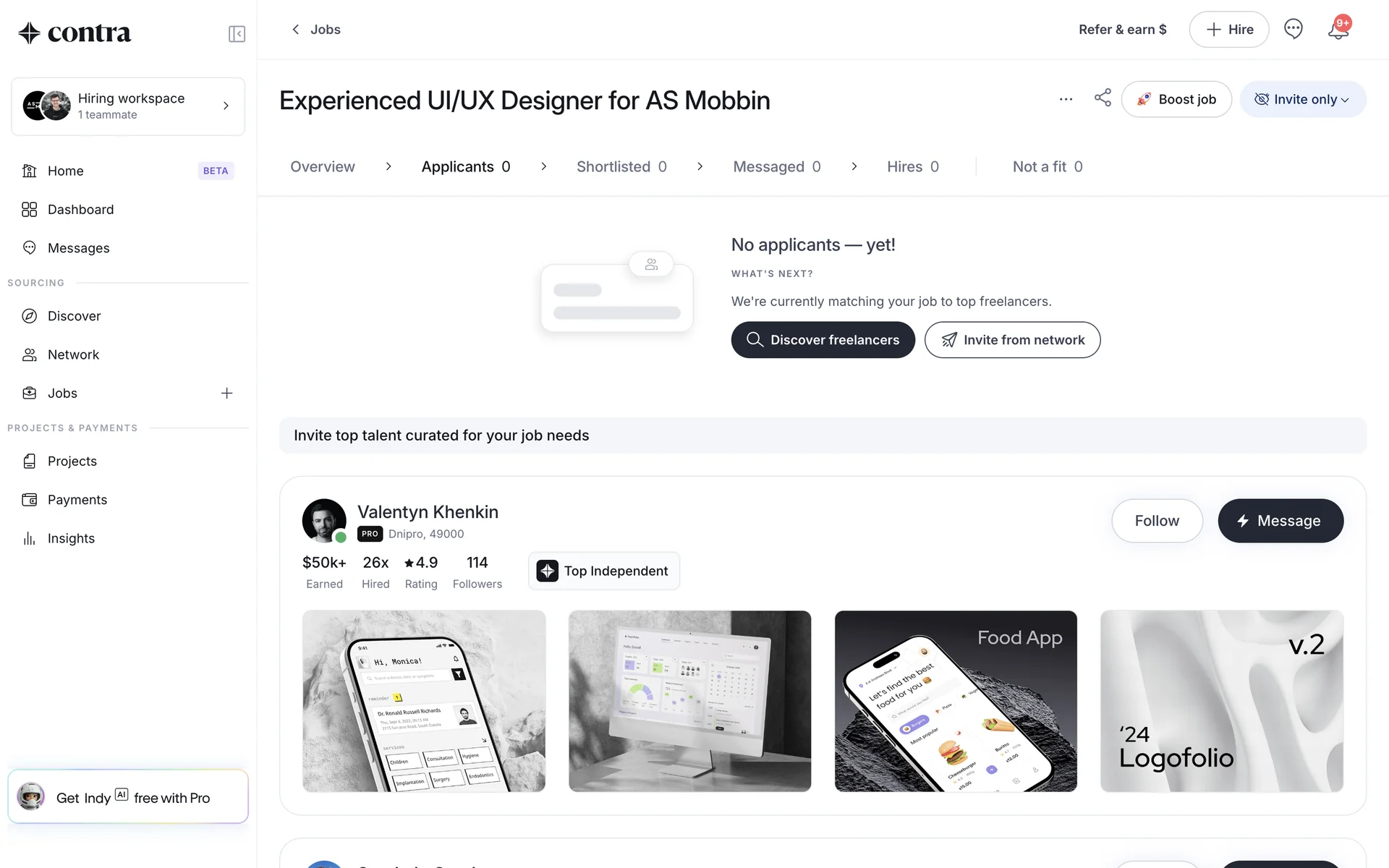
Task: Open the Food App portfolio thumbnail
Action: tap(956, 701)
